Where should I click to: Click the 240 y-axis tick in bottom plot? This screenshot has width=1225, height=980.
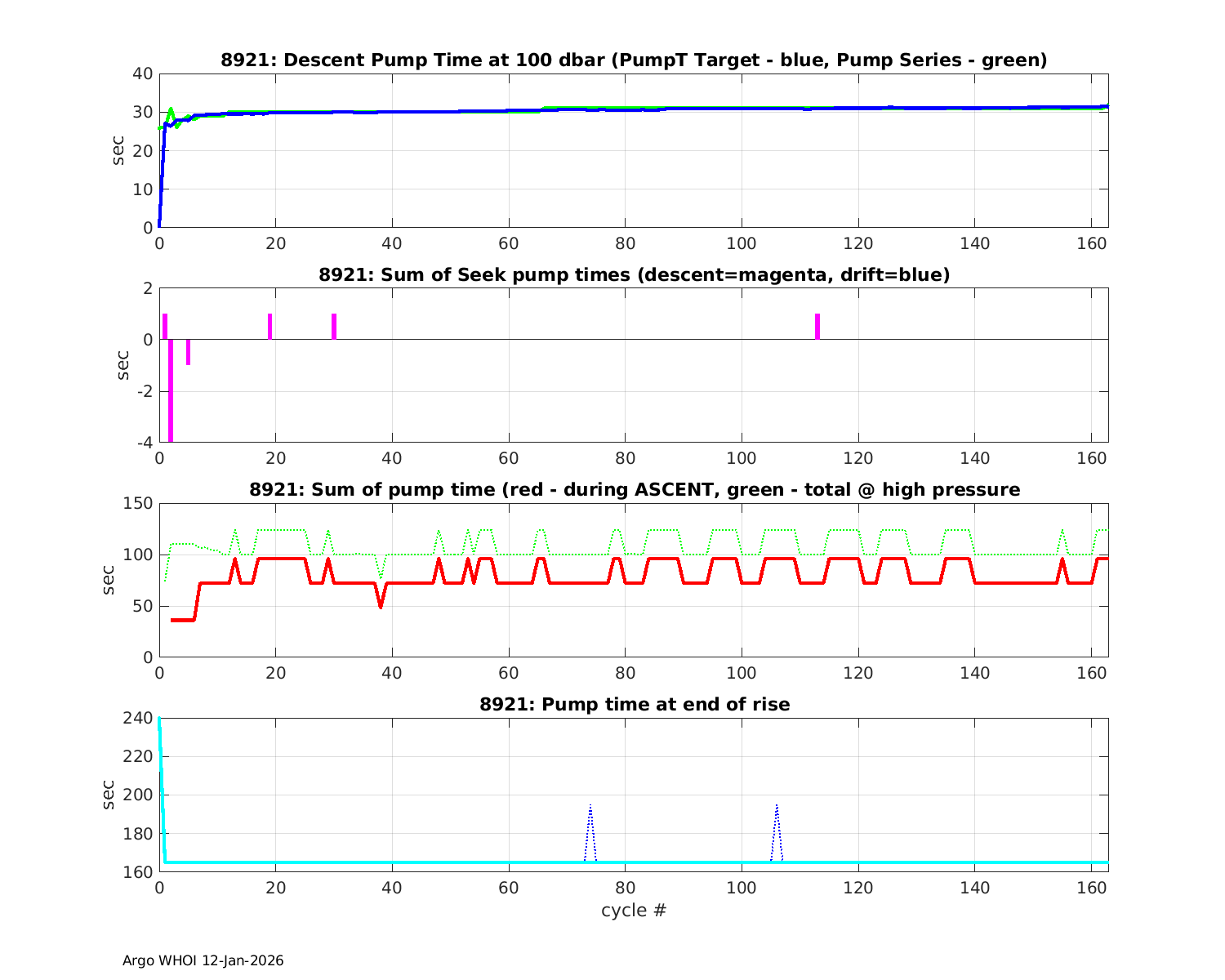pos(141,718)
